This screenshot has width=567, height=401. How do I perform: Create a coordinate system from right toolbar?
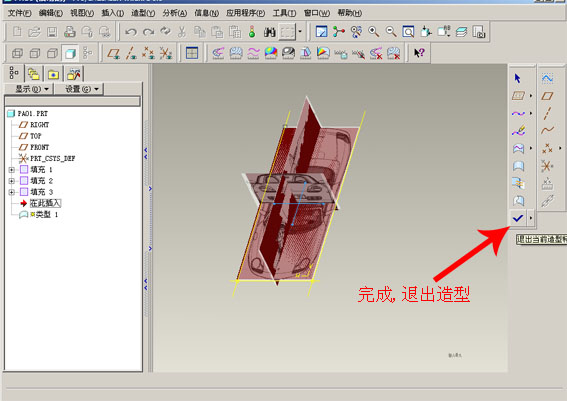coord(547,166)
